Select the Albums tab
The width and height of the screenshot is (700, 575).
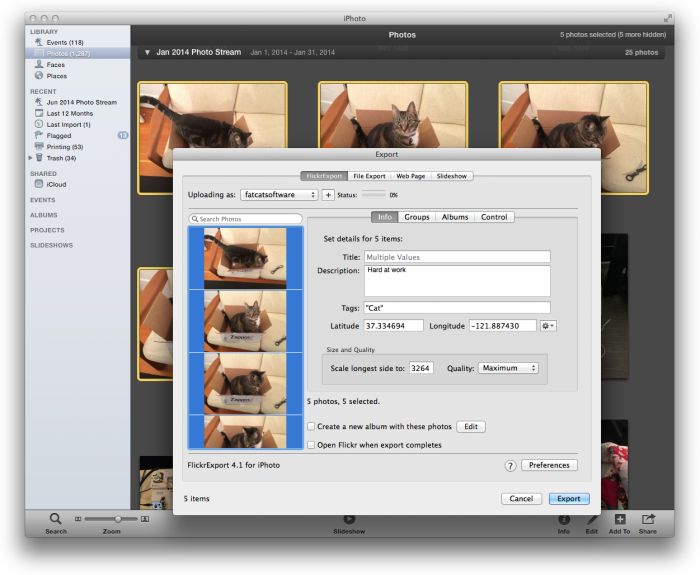pos(455,217)
